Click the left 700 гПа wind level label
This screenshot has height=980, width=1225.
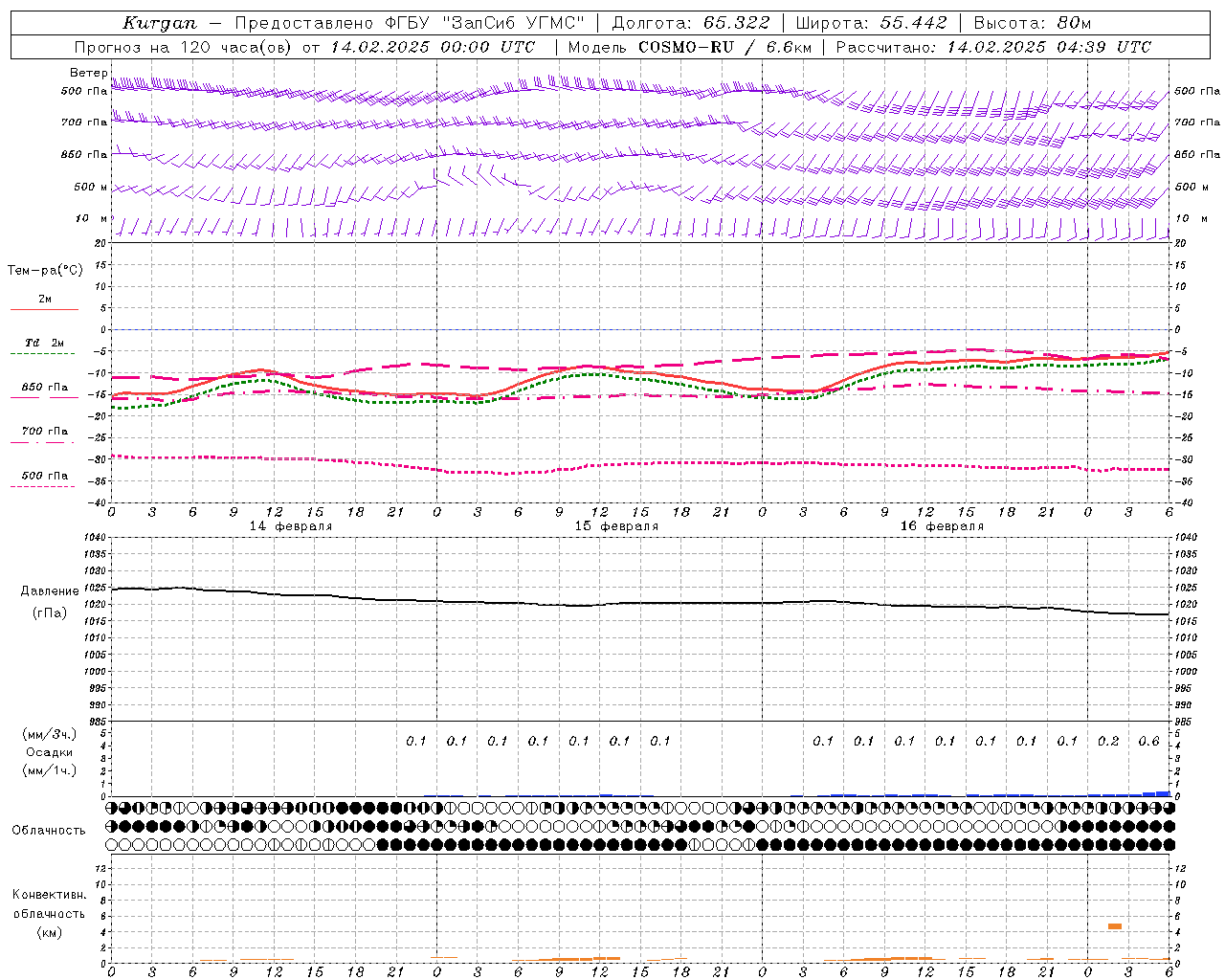(84, 122)
